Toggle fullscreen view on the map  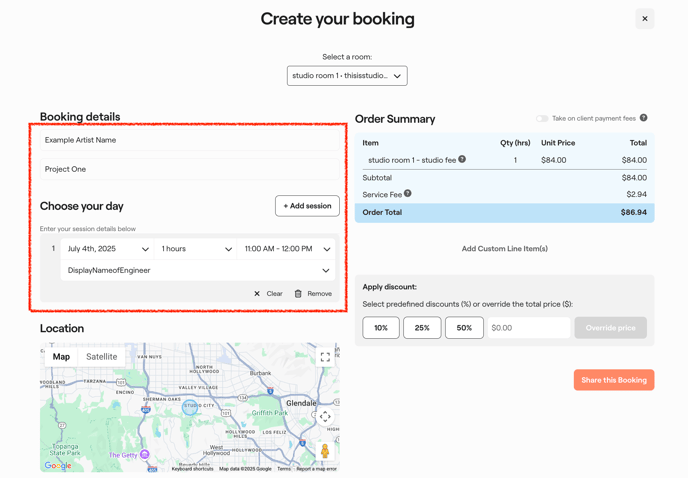(x=325, y=357)
